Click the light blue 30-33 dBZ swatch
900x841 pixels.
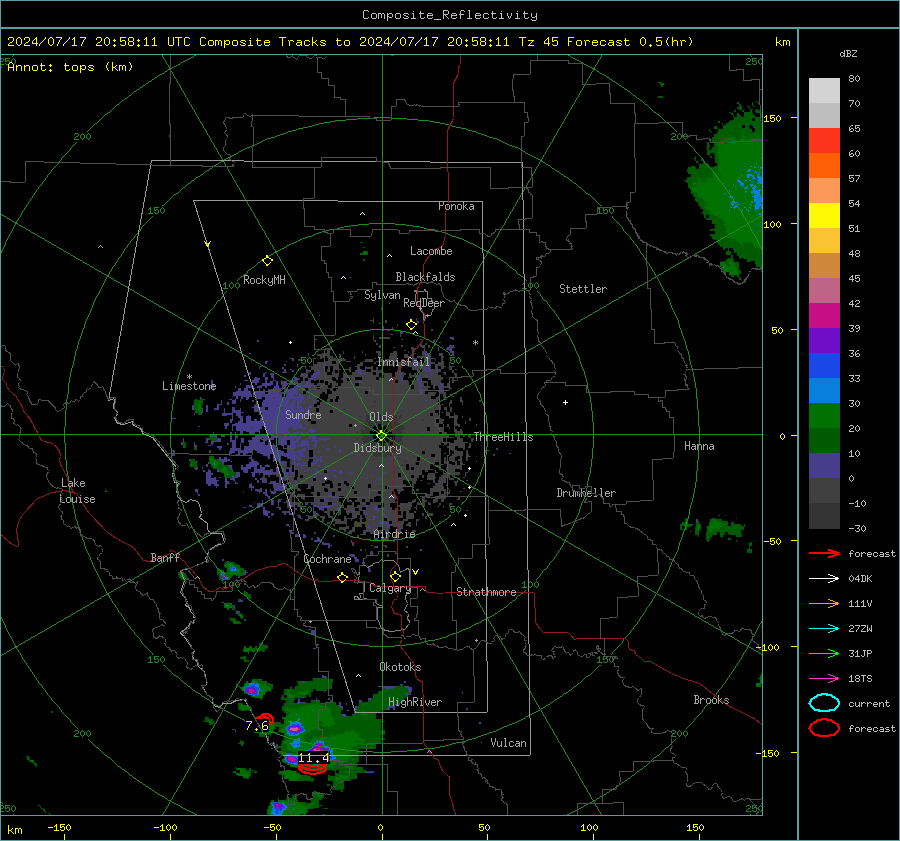click(824, 390)
